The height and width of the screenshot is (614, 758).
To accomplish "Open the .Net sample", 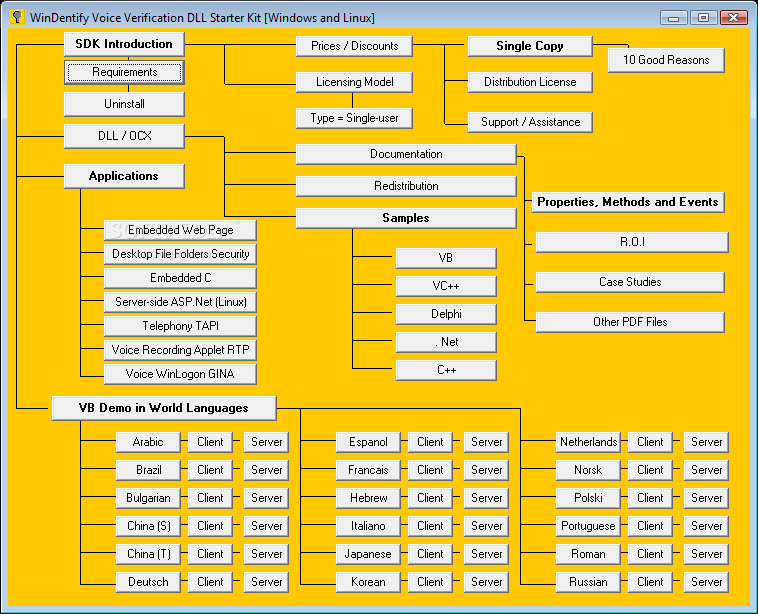I will (x=446, y=342).
